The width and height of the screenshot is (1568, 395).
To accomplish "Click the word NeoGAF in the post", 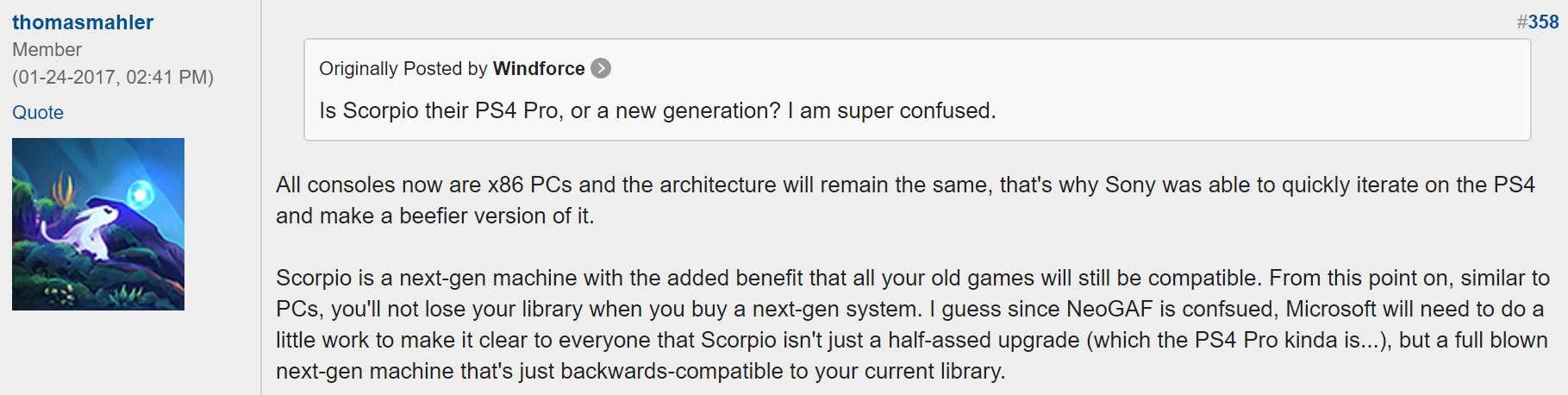I will click(x=1108, y=309).
